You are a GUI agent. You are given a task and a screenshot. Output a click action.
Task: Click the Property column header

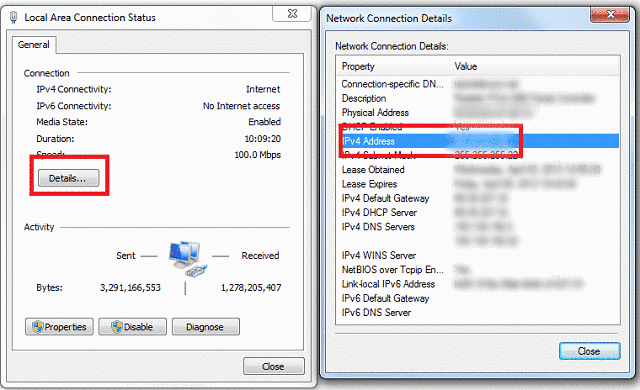pos(392,66)
